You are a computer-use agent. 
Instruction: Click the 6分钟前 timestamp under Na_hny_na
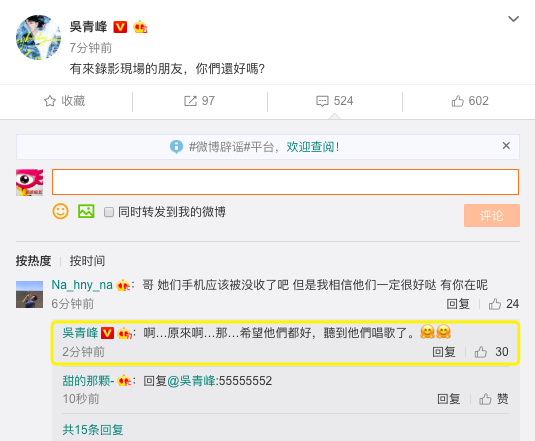tap(73, 304)
